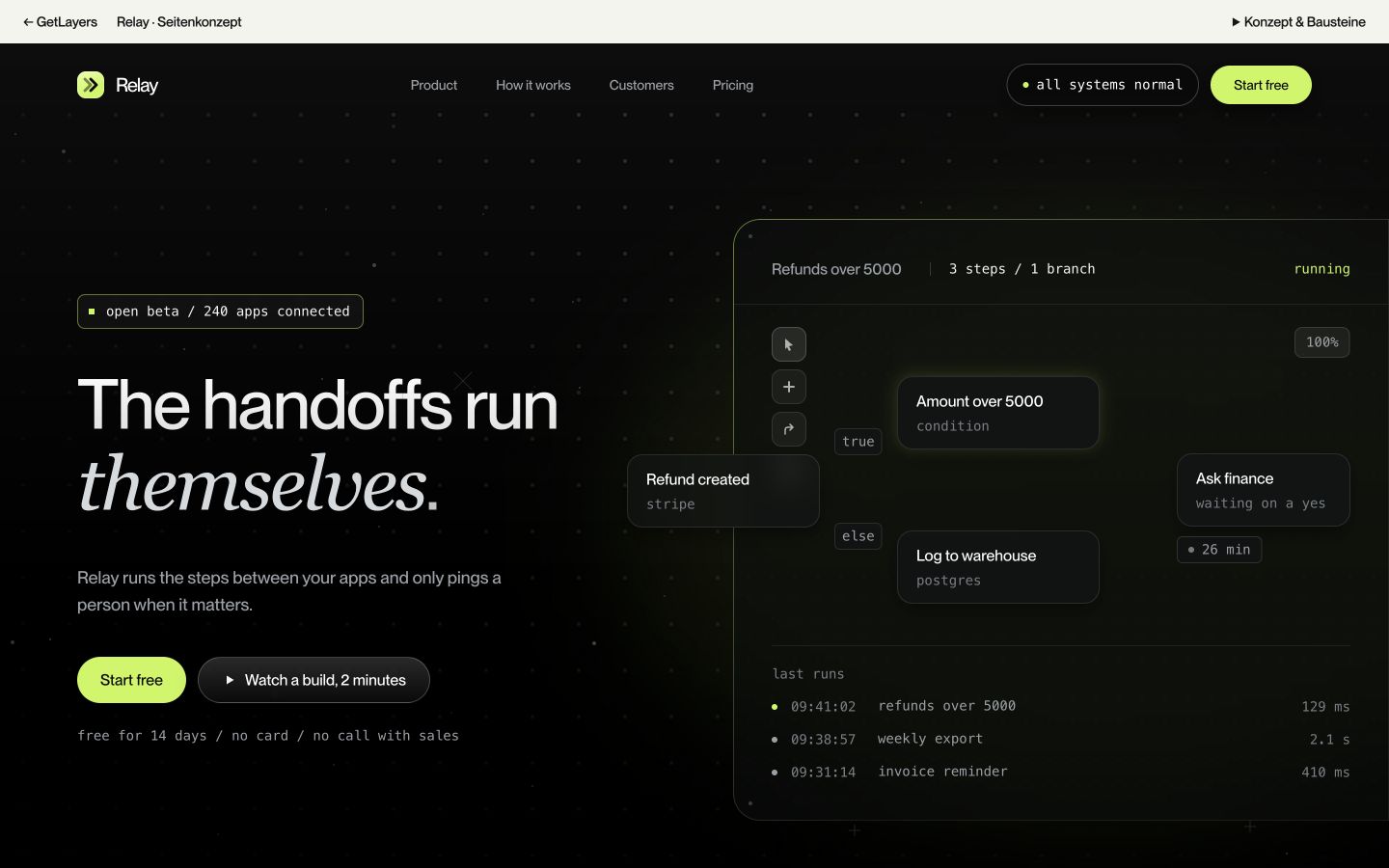1389x868 pixels.
Task: Go back to GetLayers
Action: (x=60, y=21)
